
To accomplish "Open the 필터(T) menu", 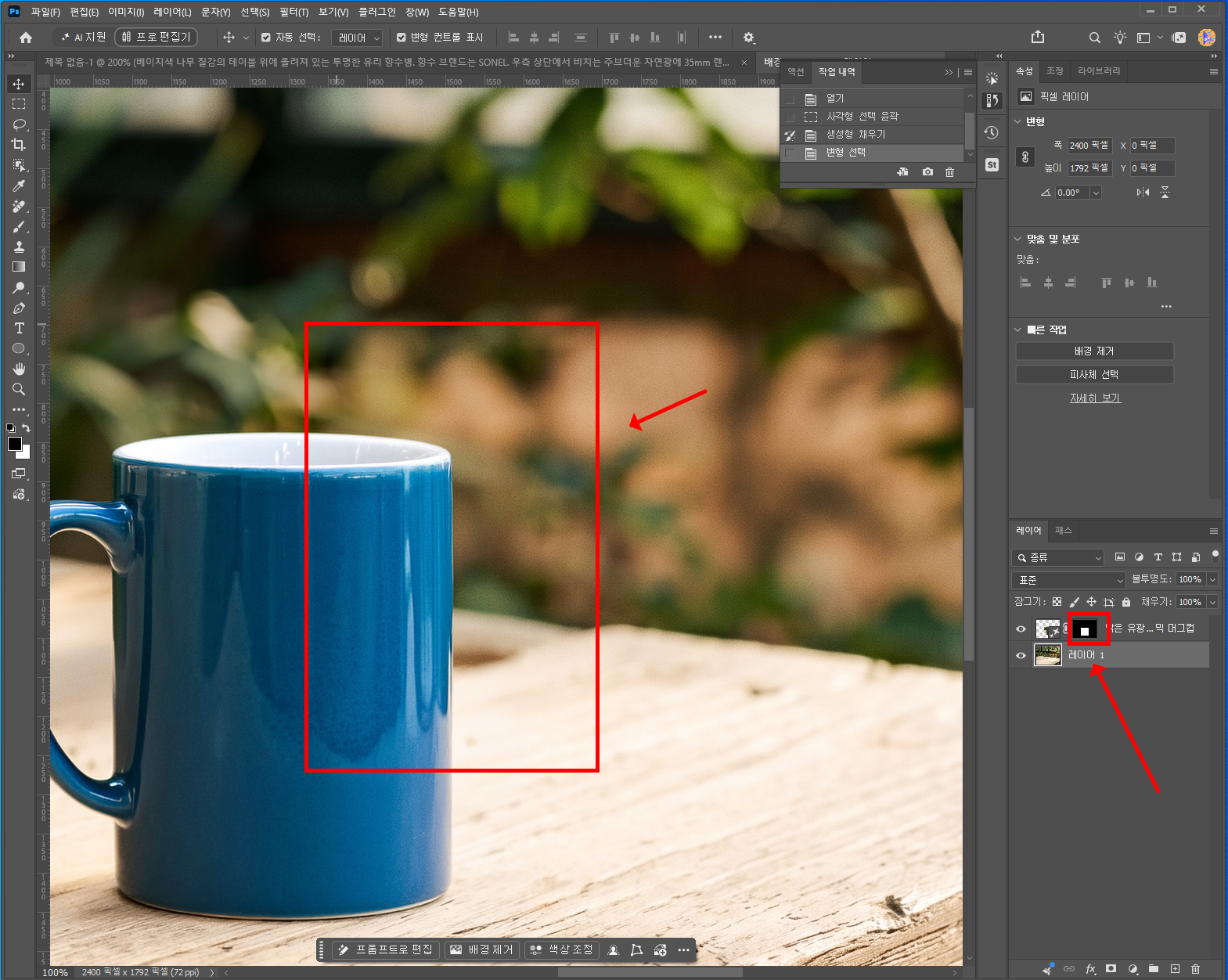I will pyautogui.click(x=293, y=12).
